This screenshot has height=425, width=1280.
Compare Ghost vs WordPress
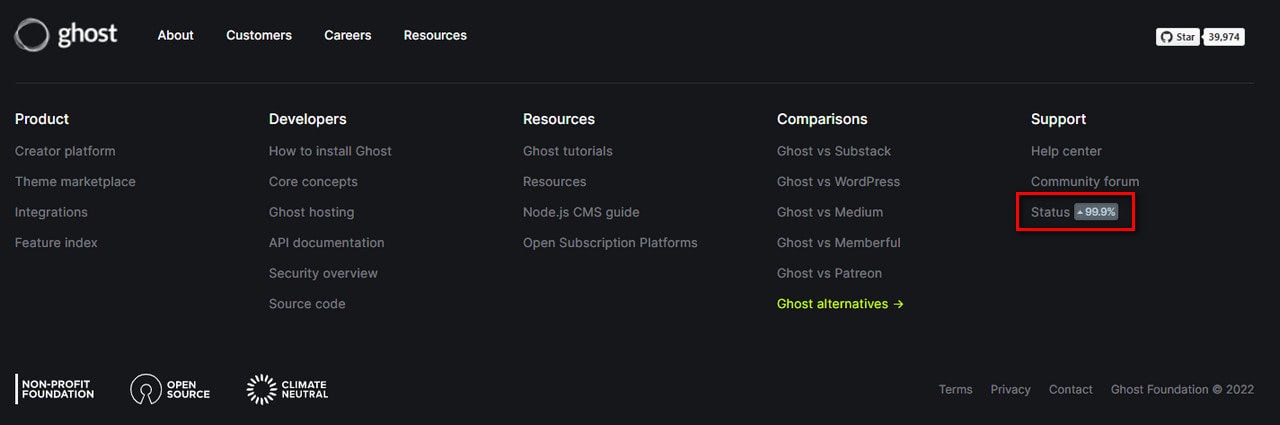coord(838,182)
